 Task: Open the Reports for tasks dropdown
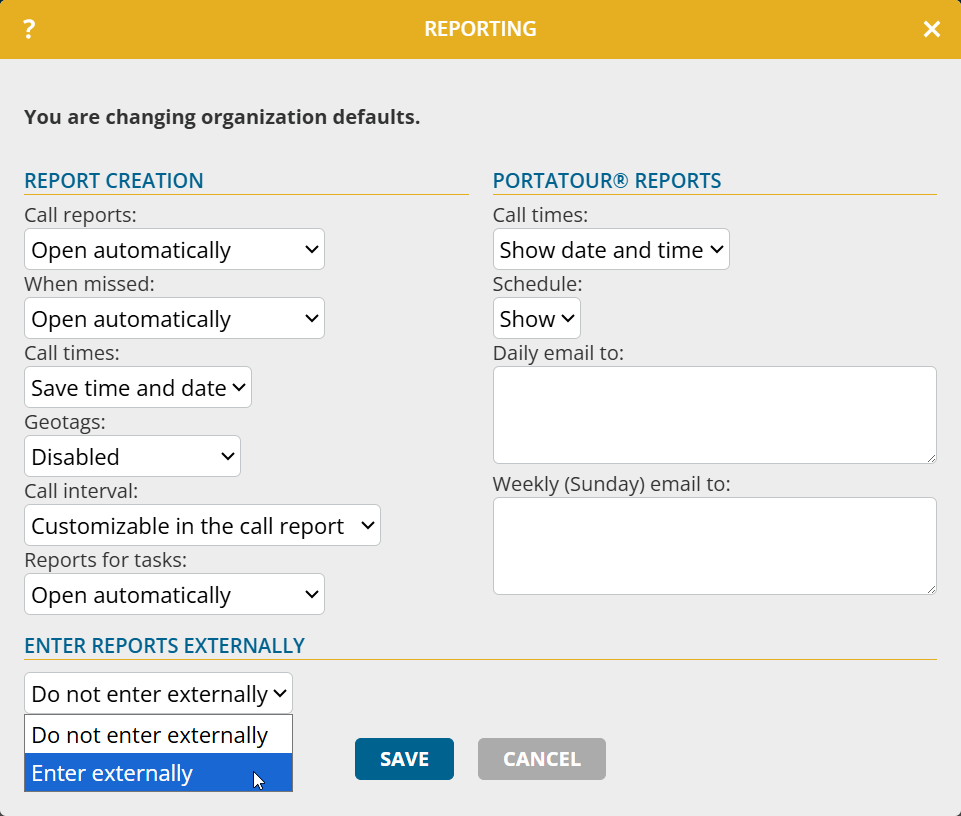[174, 595]
